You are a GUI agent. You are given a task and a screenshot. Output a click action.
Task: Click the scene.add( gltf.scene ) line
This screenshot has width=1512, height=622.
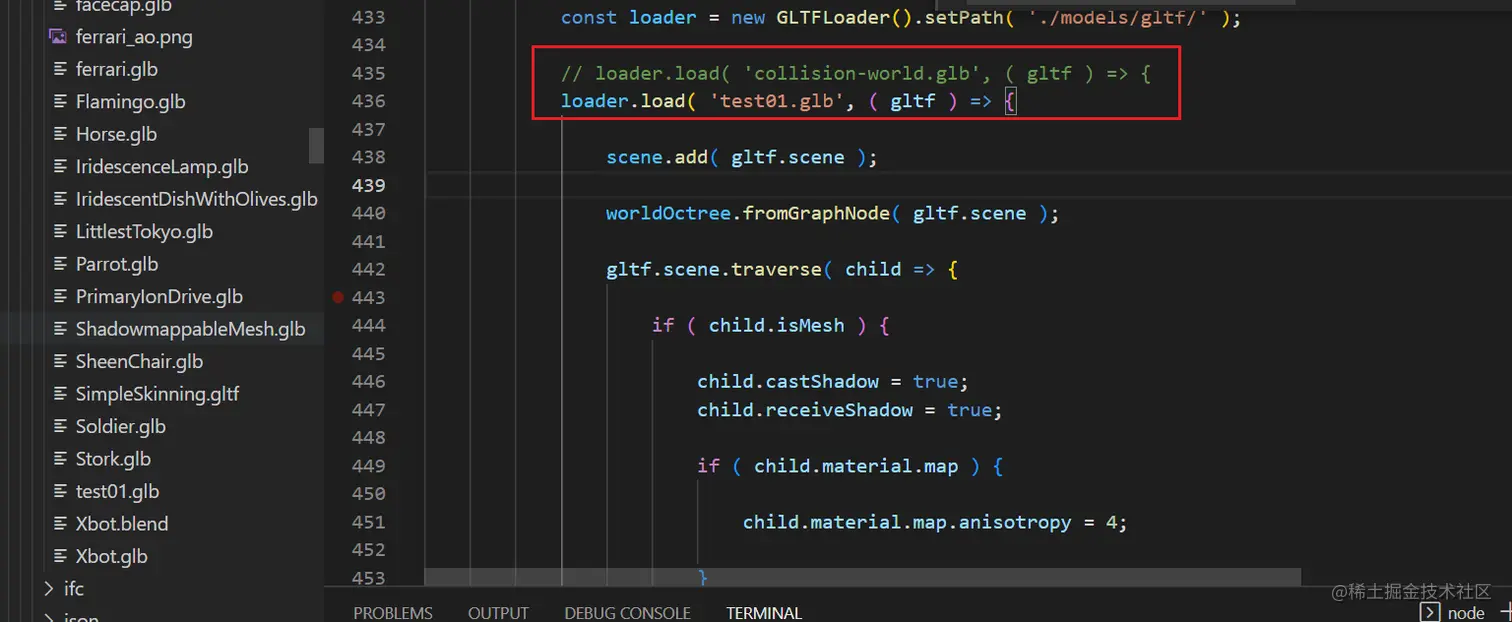741,157
